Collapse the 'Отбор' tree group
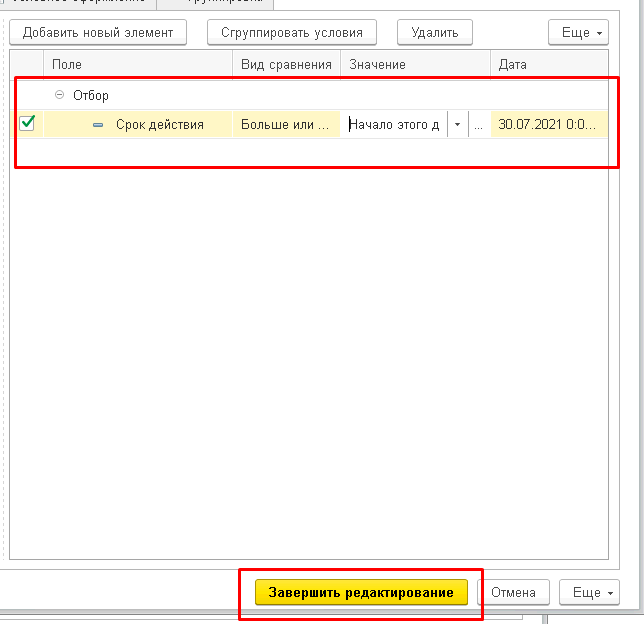Viewport: 644px width, 624px height. pos(60,95)
